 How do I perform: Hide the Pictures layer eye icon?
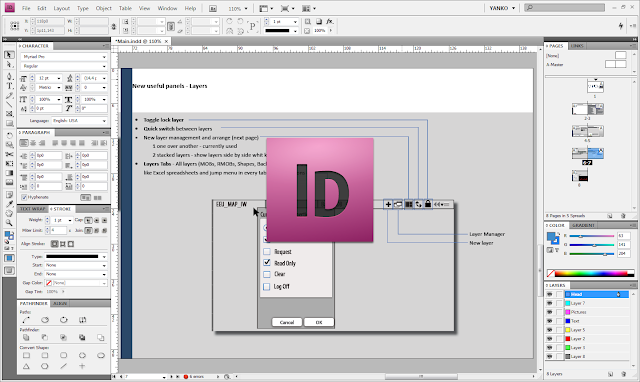click(x=549, y=312)
